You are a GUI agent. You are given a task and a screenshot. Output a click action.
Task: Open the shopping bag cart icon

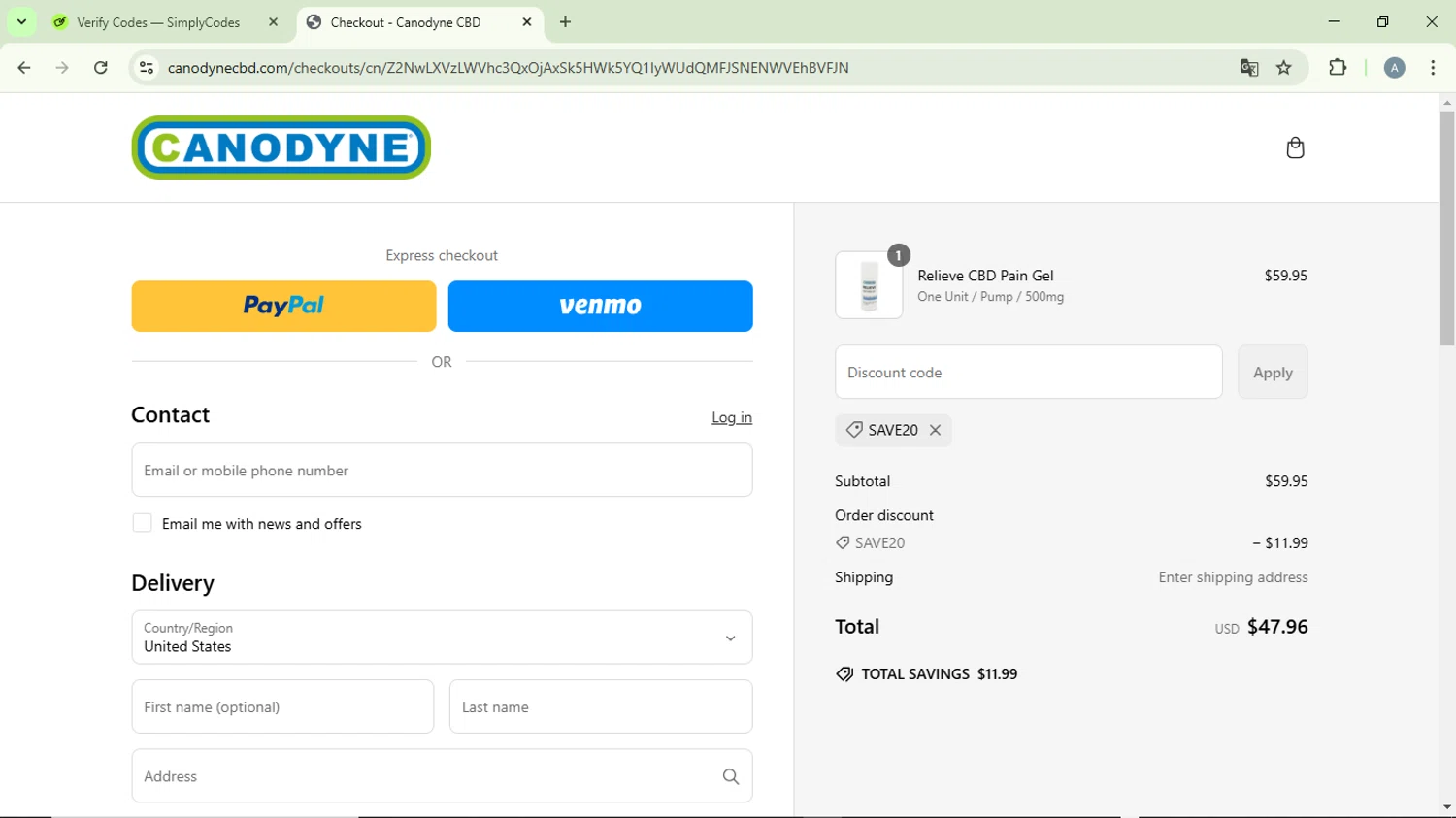pos(1295,147)
